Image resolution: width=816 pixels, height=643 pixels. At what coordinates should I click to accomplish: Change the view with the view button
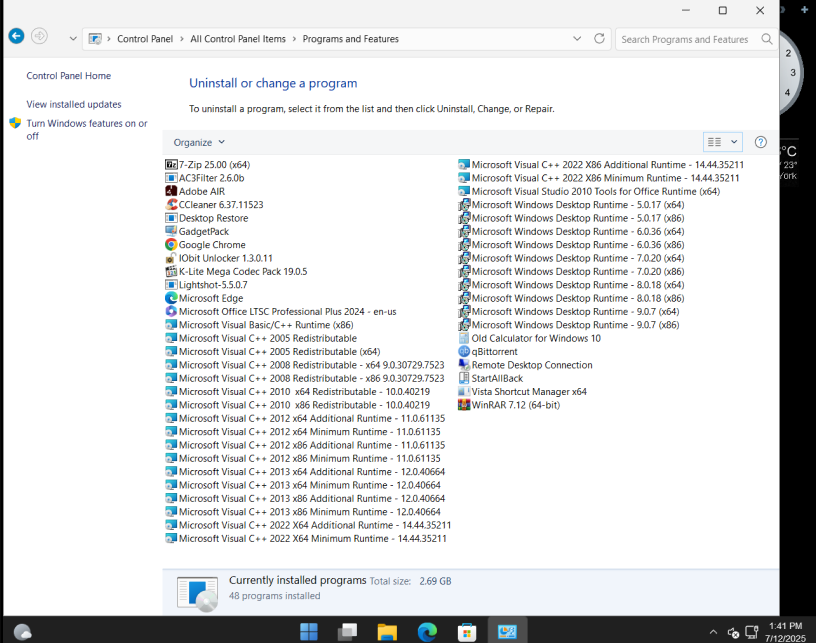(x=715, y=142)
